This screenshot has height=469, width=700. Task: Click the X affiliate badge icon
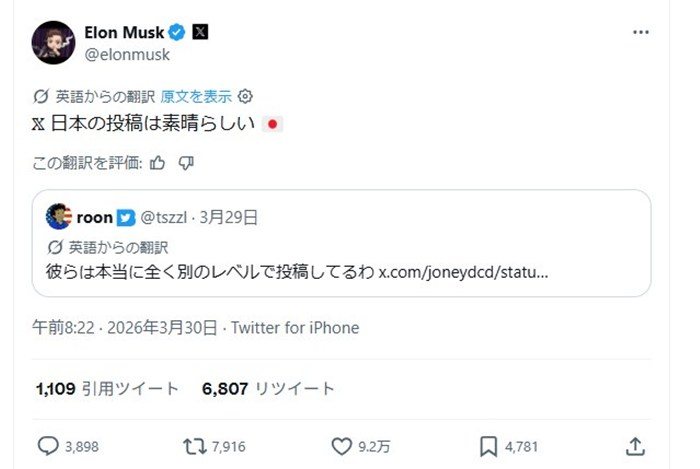pos(200,32)
